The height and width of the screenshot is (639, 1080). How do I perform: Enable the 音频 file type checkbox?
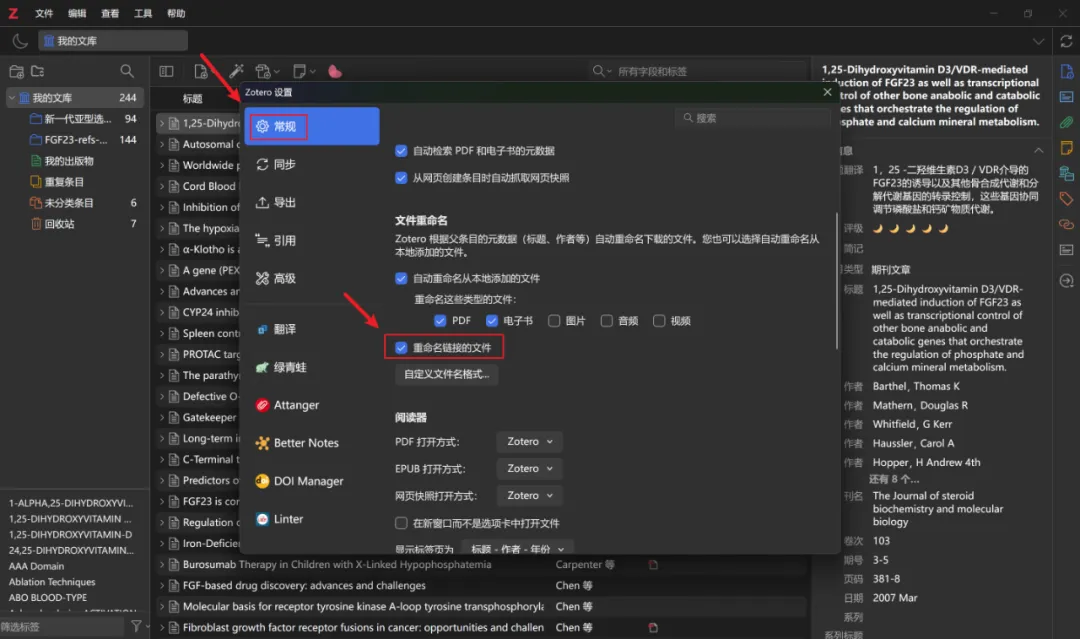click(607, 321)
